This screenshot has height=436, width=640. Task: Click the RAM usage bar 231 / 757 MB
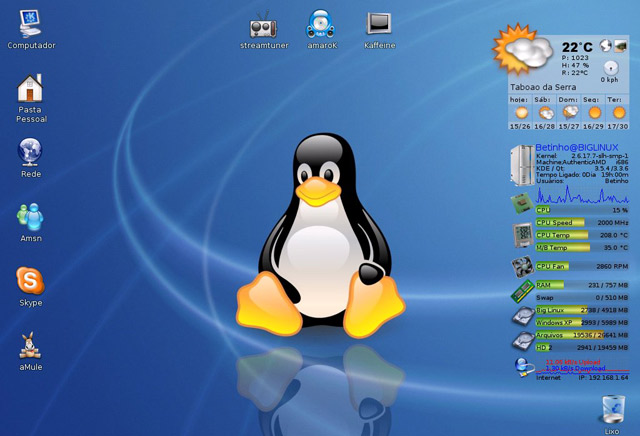[582, 285]
